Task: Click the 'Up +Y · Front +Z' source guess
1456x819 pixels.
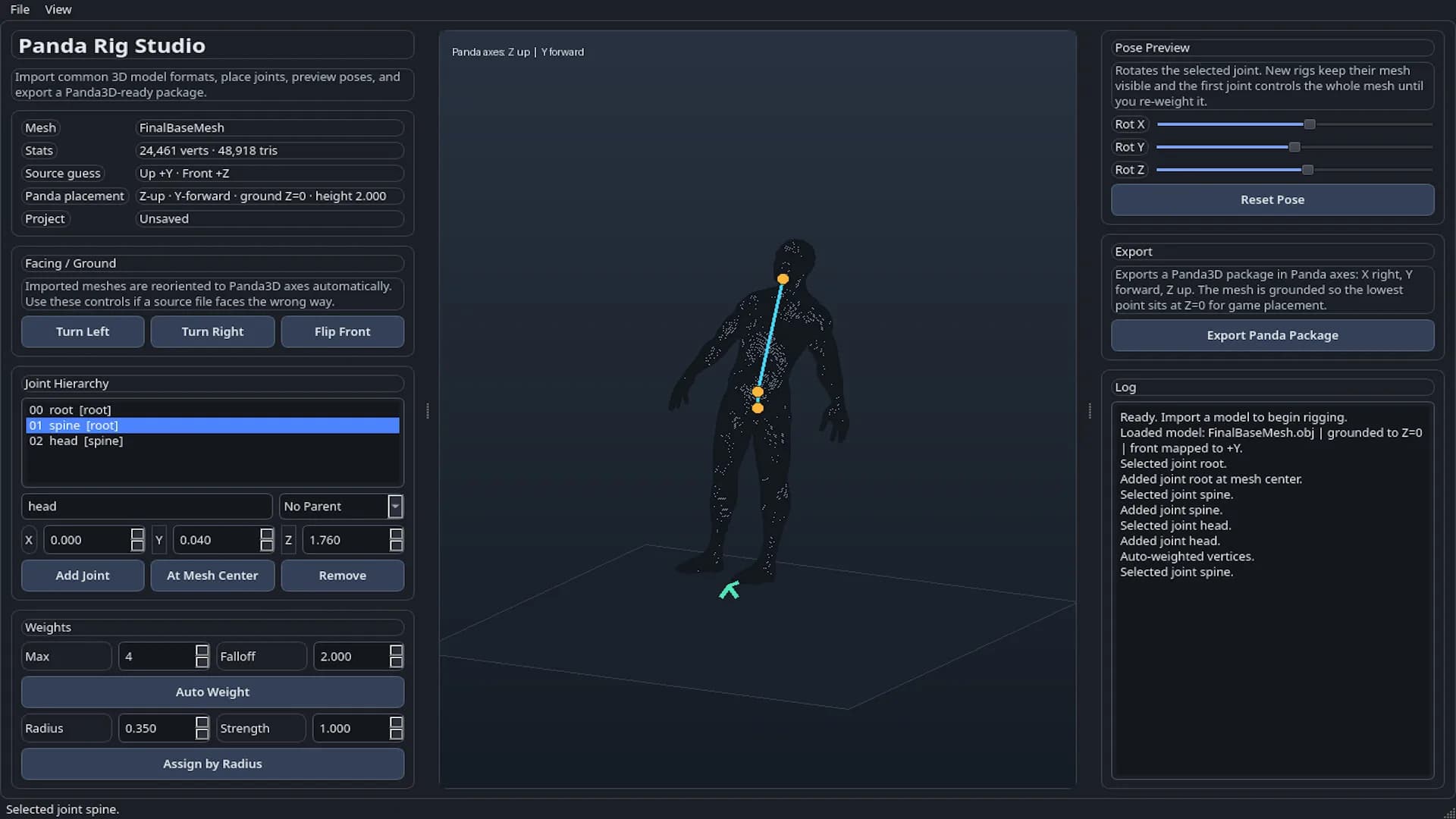Action: pos(269,174)
